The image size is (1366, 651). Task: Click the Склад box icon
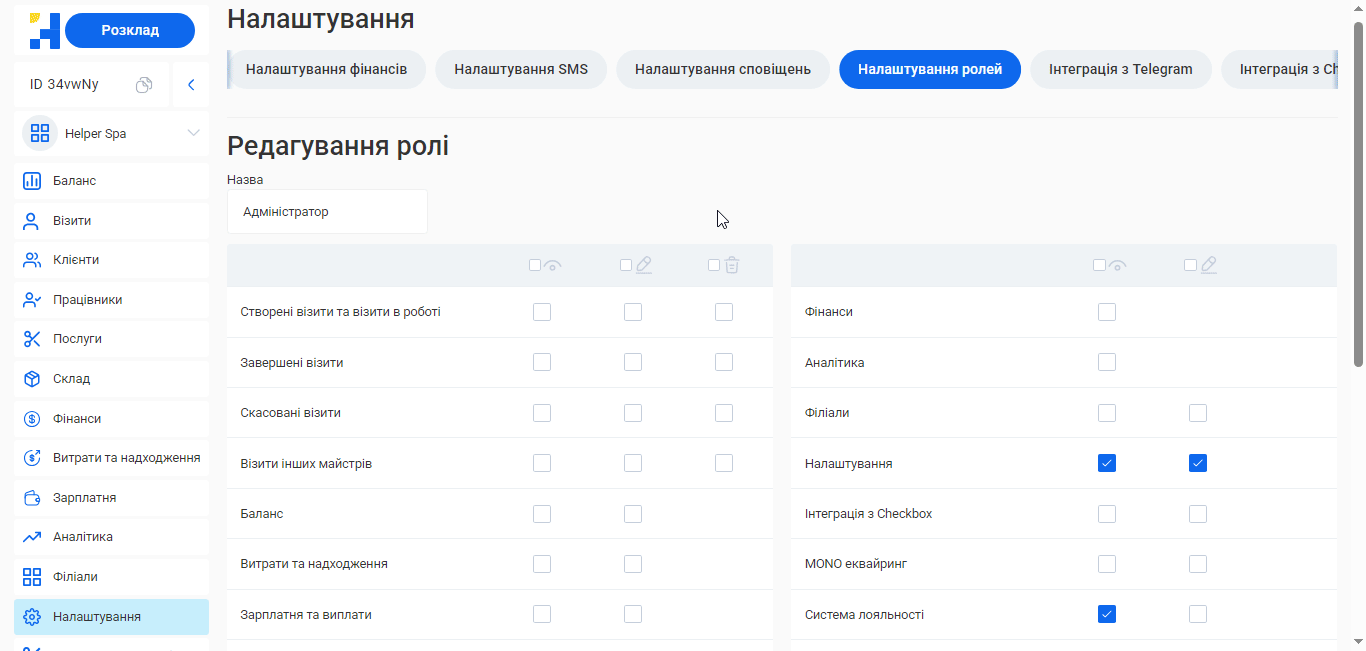point(32,379)
